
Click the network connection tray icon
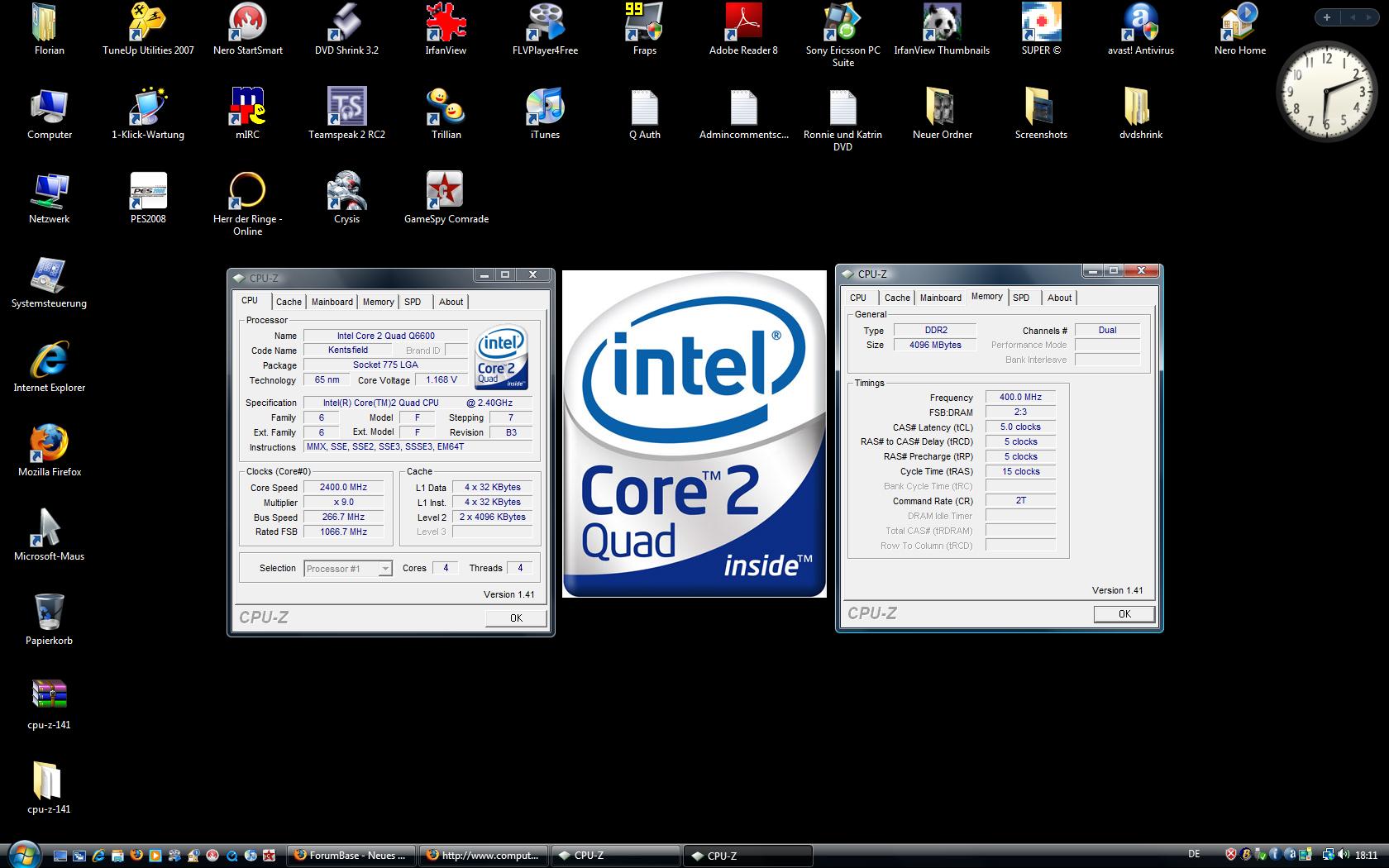(x=1329, y=856)
